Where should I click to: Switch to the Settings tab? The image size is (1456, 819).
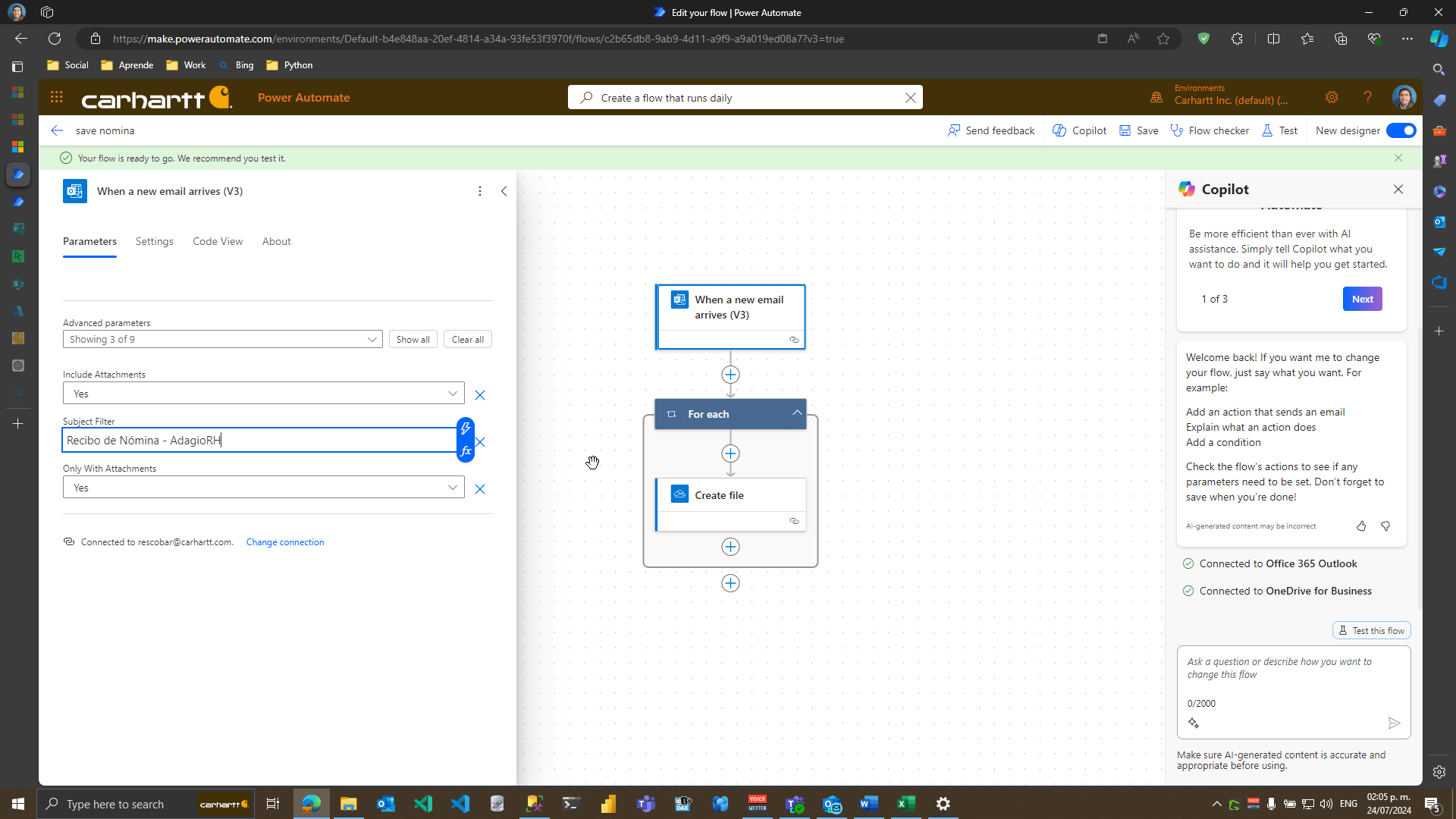155,241
